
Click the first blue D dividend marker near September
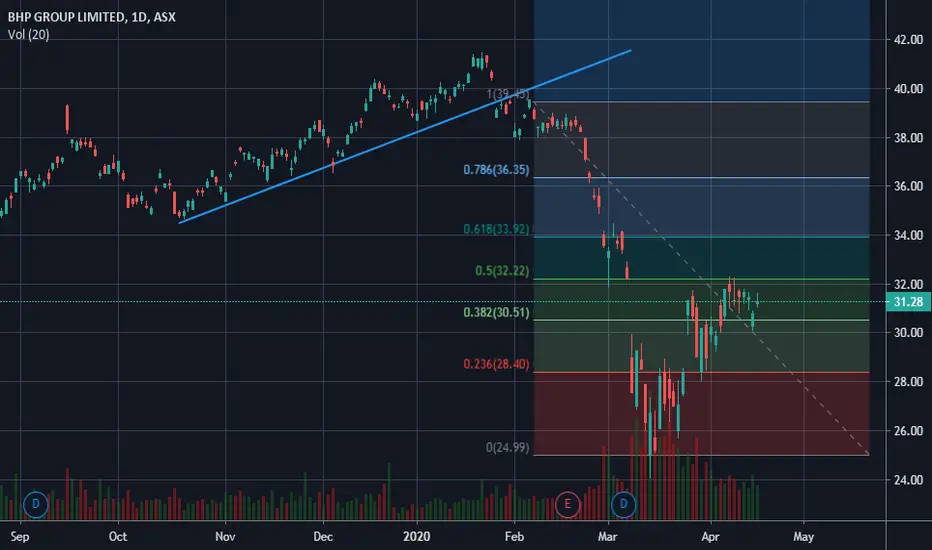click(x=36, y=504)
